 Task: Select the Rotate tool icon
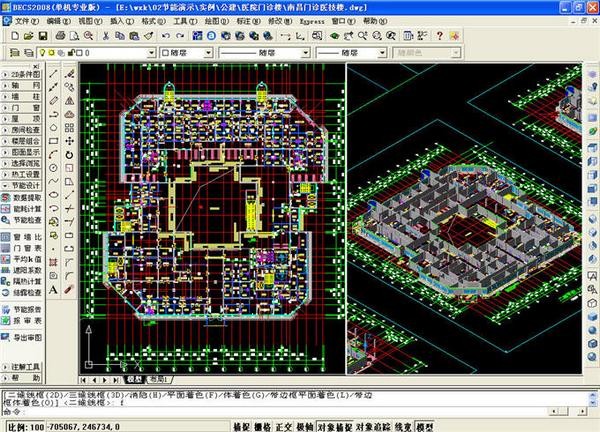point(69,155)
